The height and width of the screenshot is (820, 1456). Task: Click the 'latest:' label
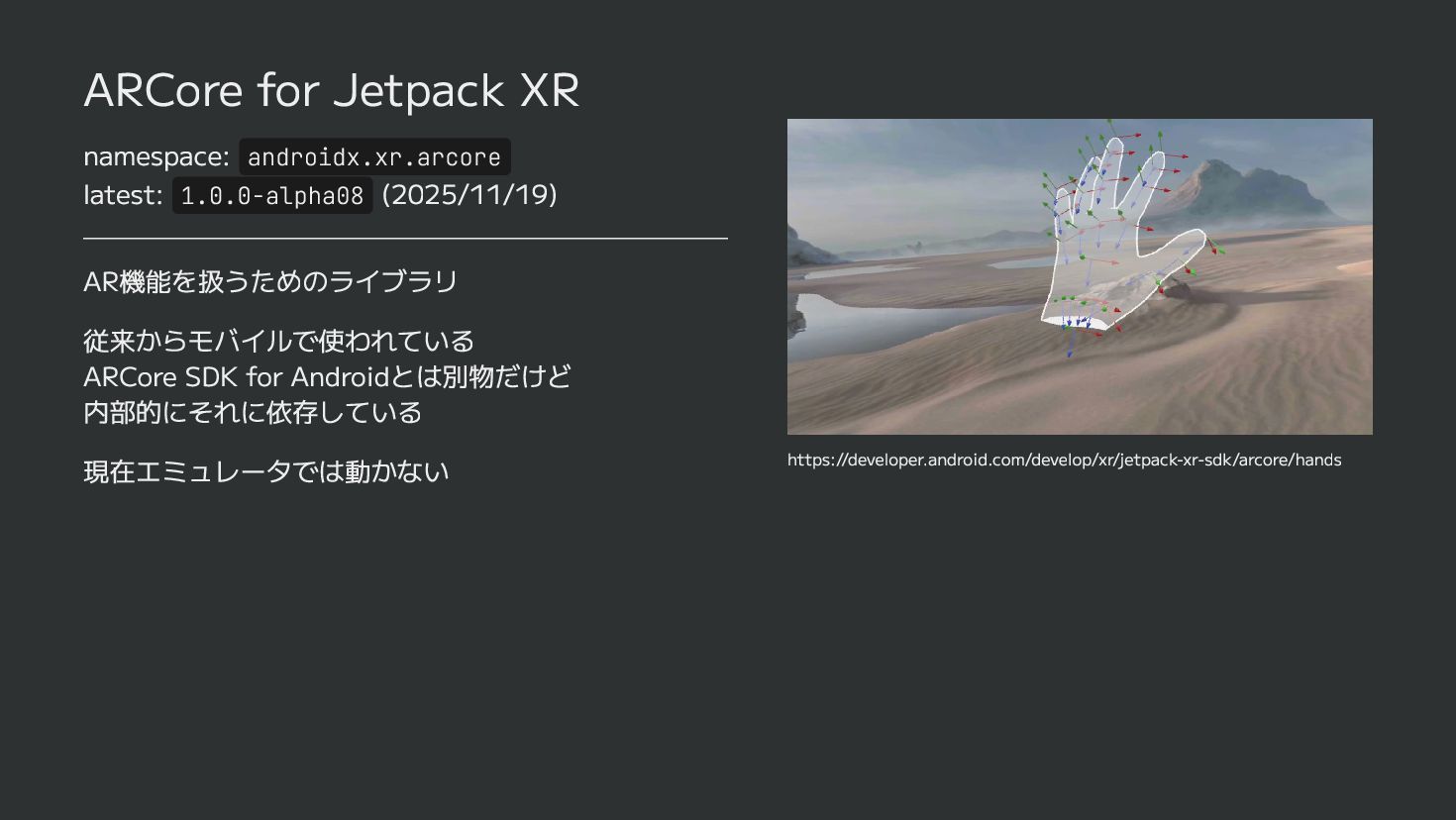[x=123, y=195]
